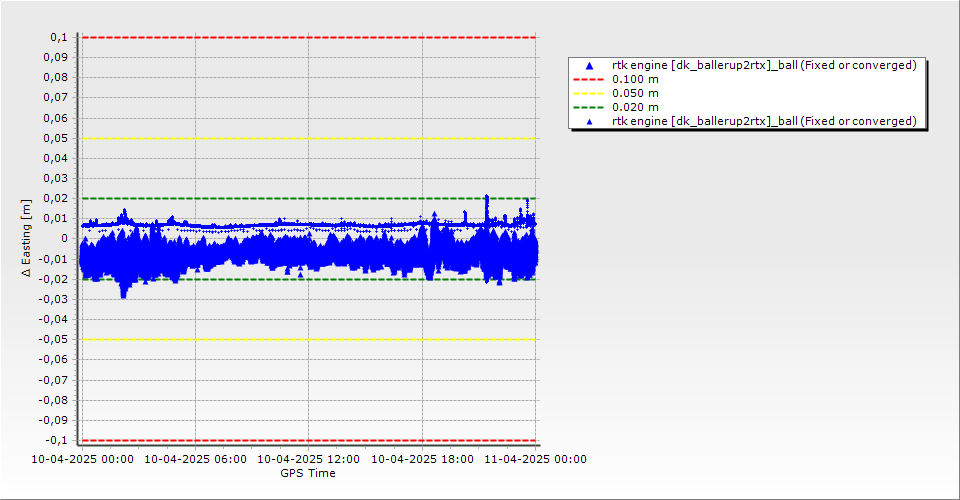Click the '0.100 m' legend label
960x500 pixels.
click(x=636, y=80)
